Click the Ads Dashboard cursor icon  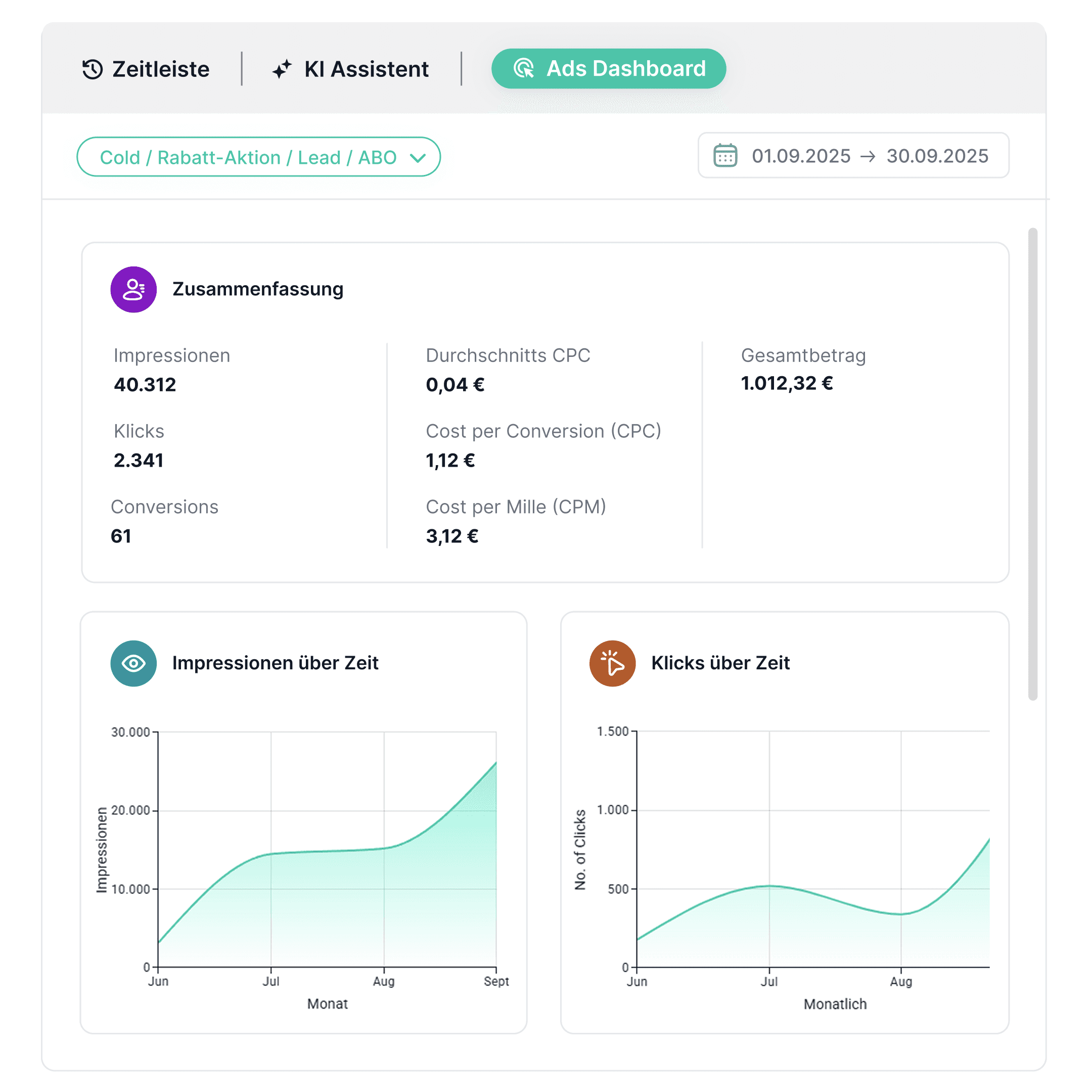point(523,68)
